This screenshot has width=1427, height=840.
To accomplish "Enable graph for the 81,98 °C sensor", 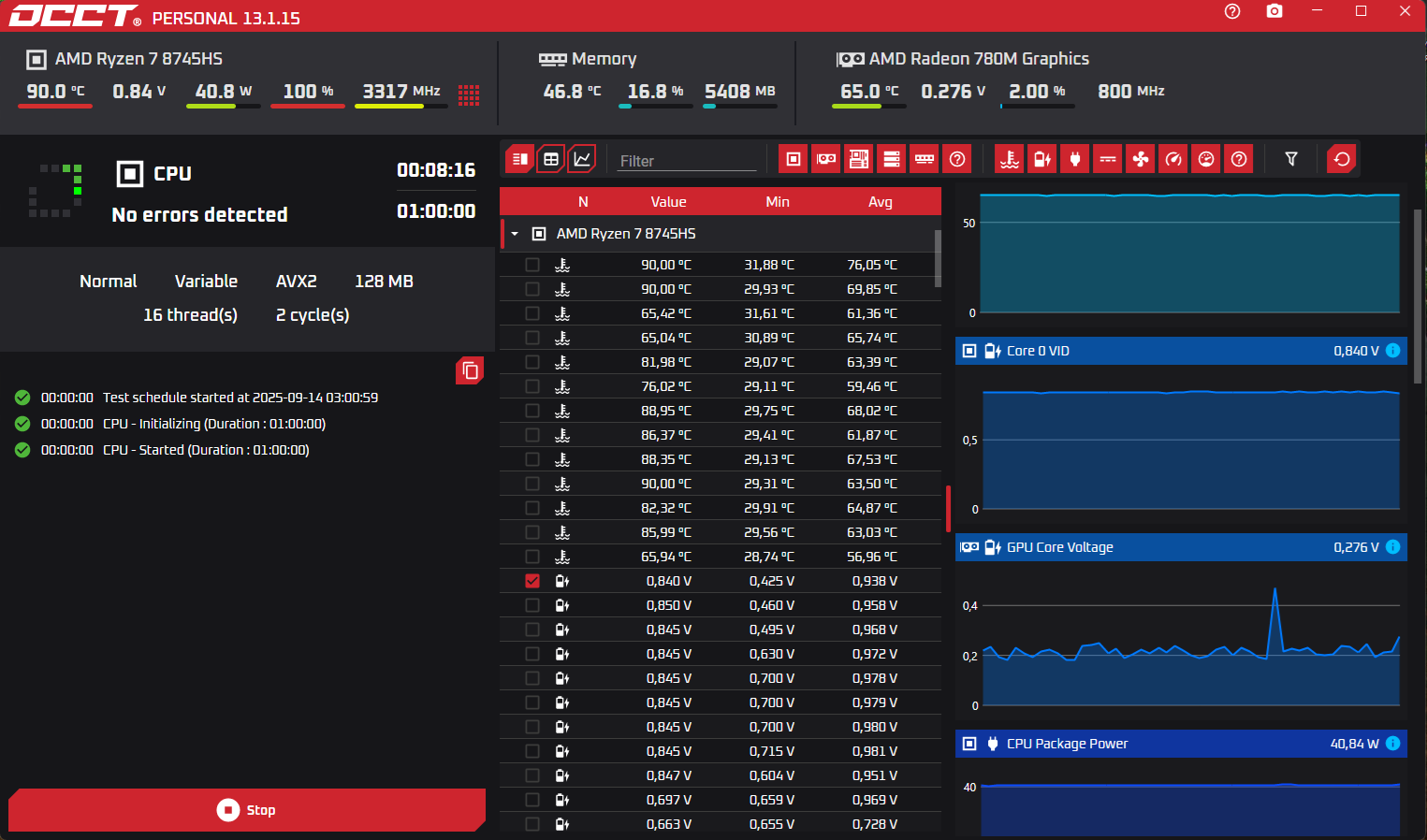I will pos(532,362).
